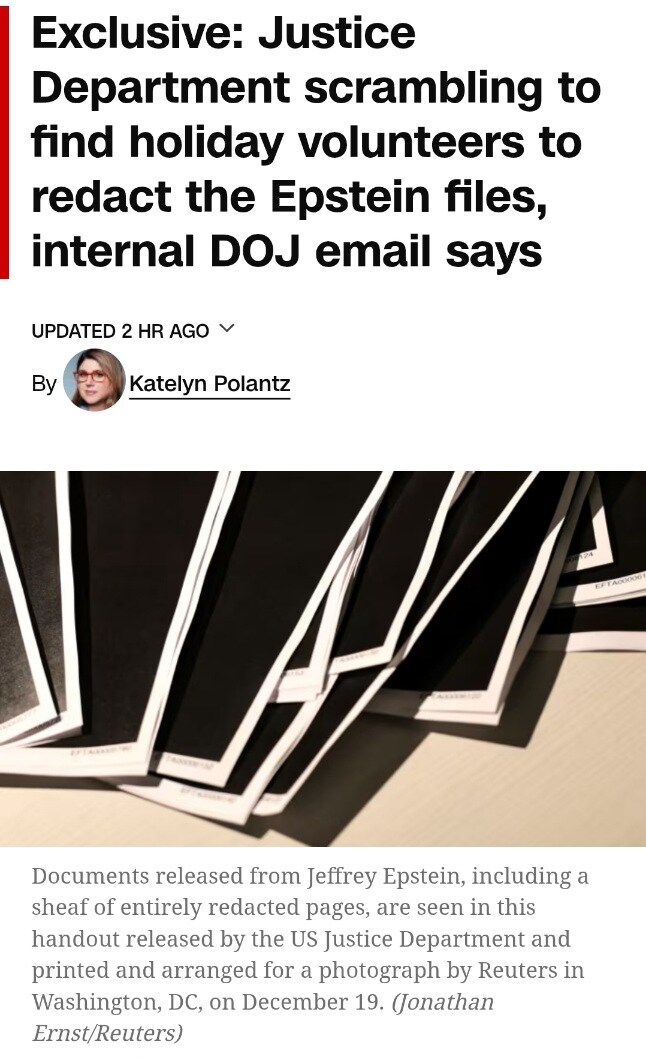Click 'Justice Department scrambling' headline text
This screenshot has height=1057, width=646.
coord(316,60)
